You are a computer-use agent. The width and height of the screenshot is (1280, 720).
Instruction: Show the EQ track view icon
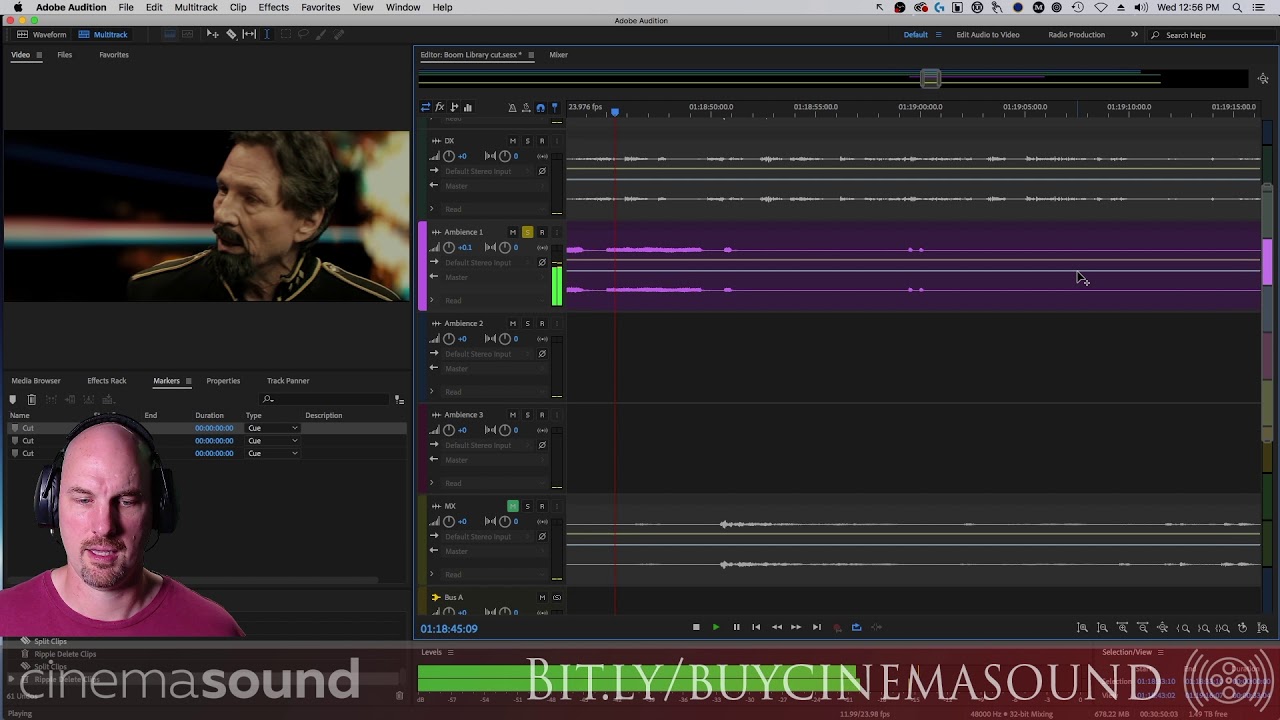point(467,107)
